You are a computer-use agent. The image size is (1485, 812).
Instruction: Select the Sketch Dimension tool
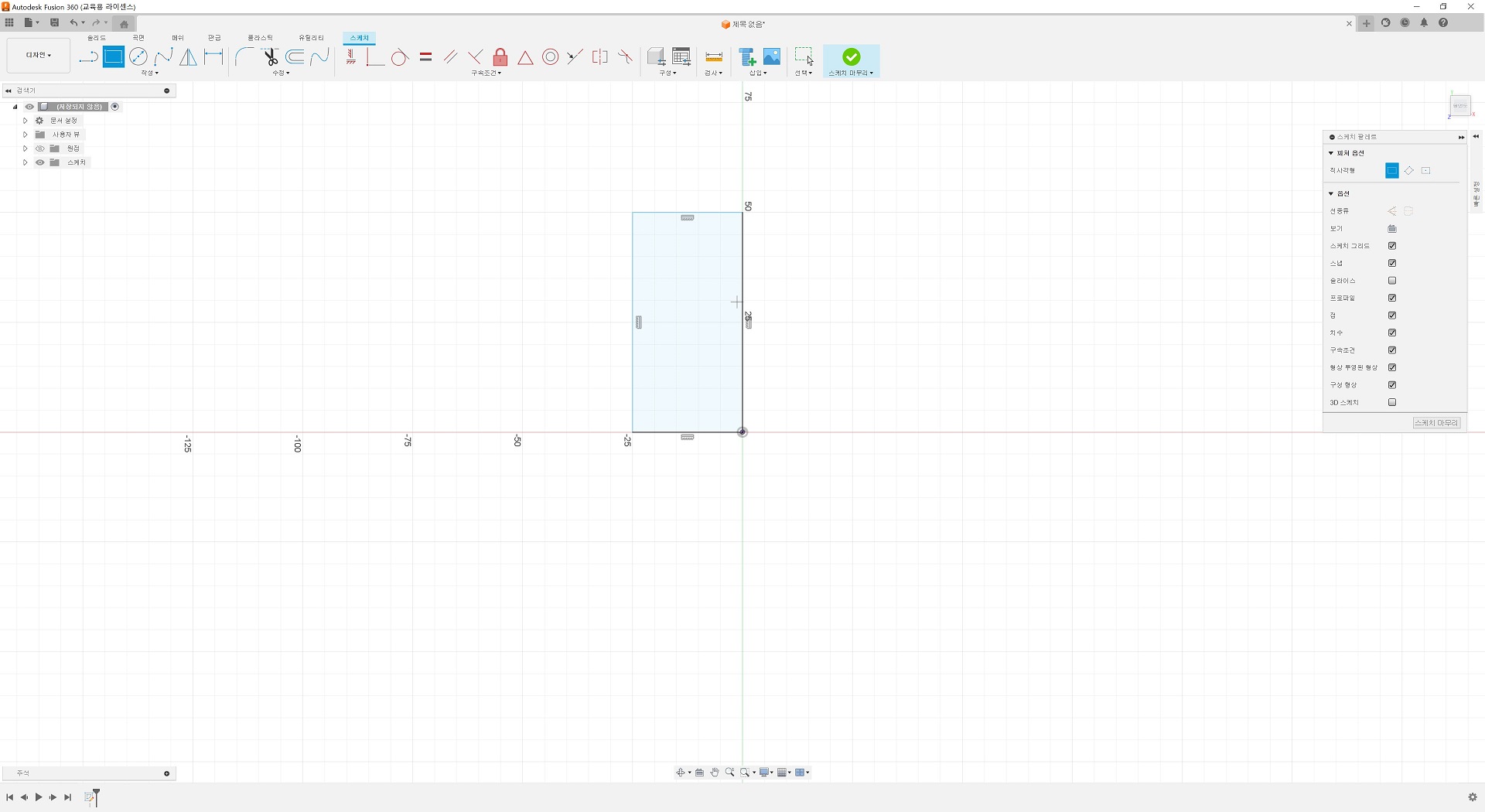213,57
